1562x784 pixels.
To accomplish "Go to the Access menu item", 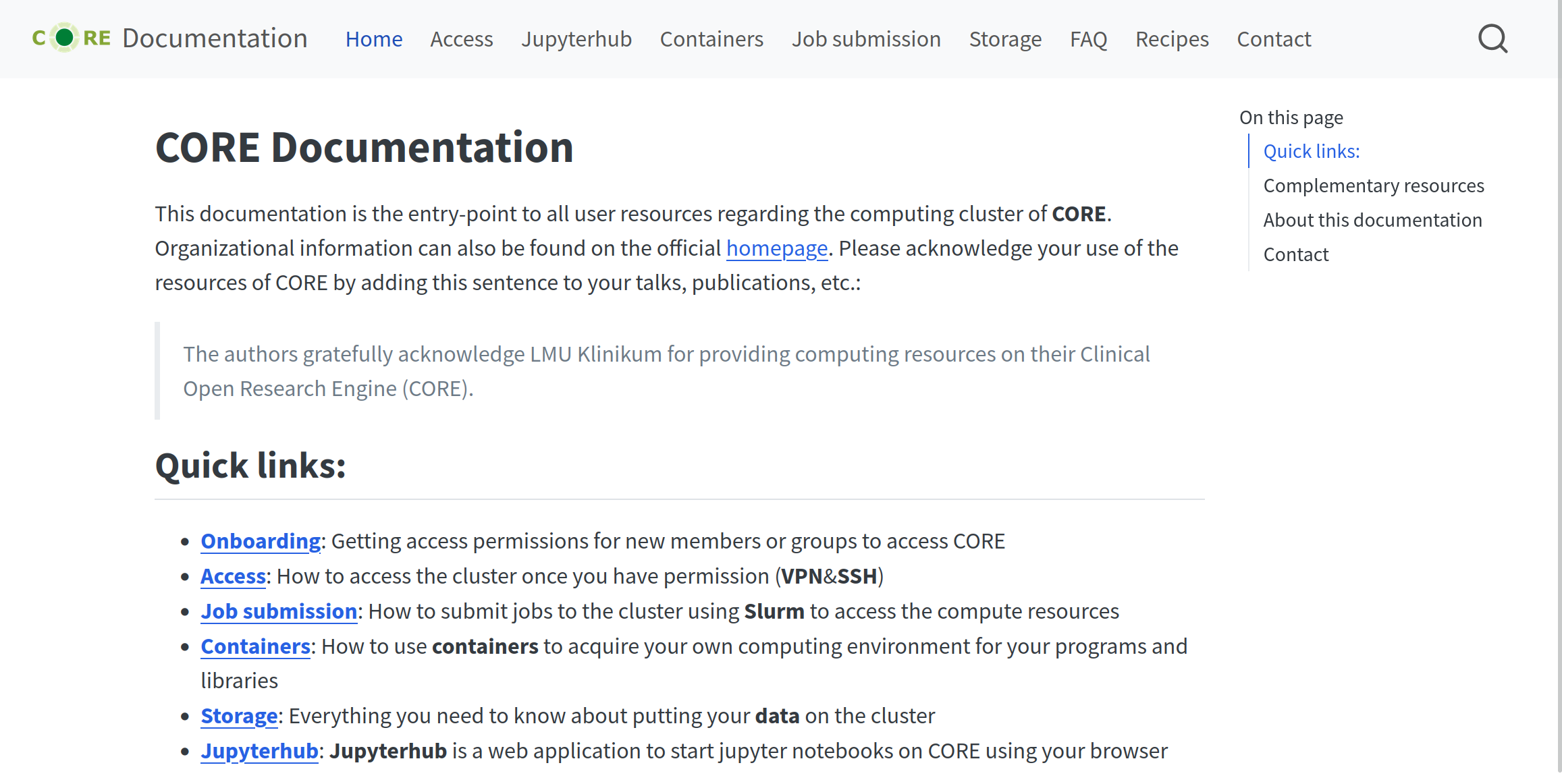I will coord(462,39).
